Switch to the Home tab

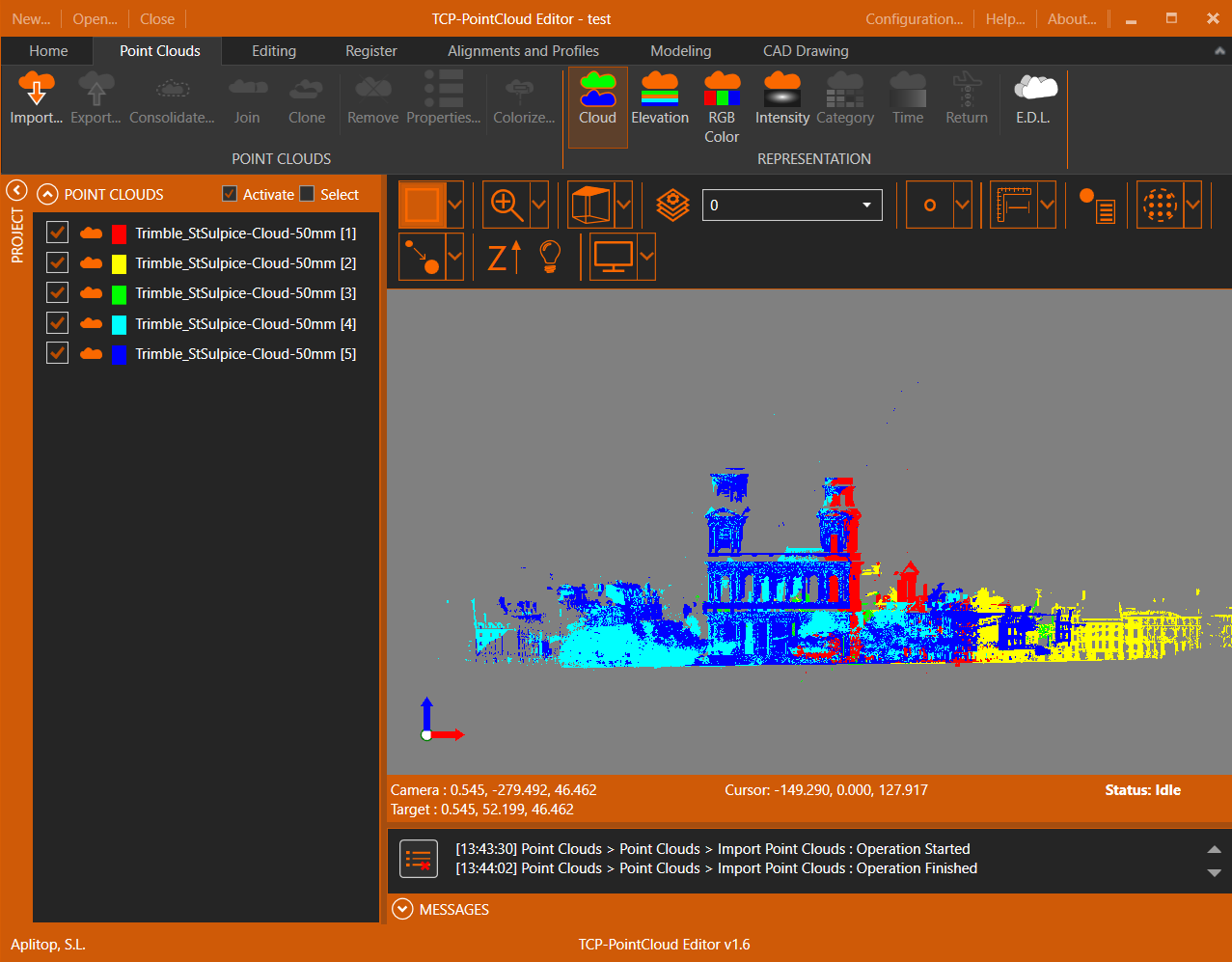tap(48, 51)
